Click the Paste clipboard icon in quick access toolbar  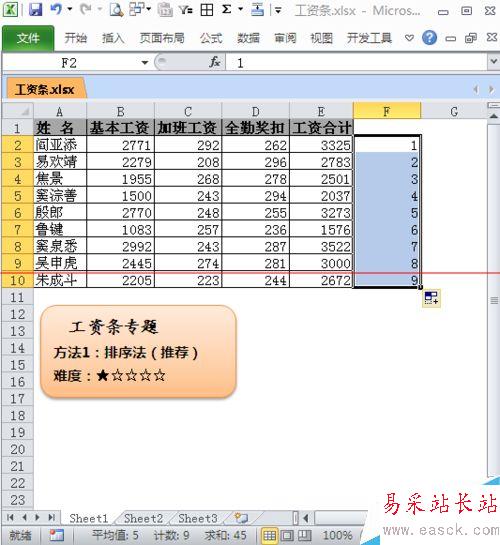[x=165, y=9]
